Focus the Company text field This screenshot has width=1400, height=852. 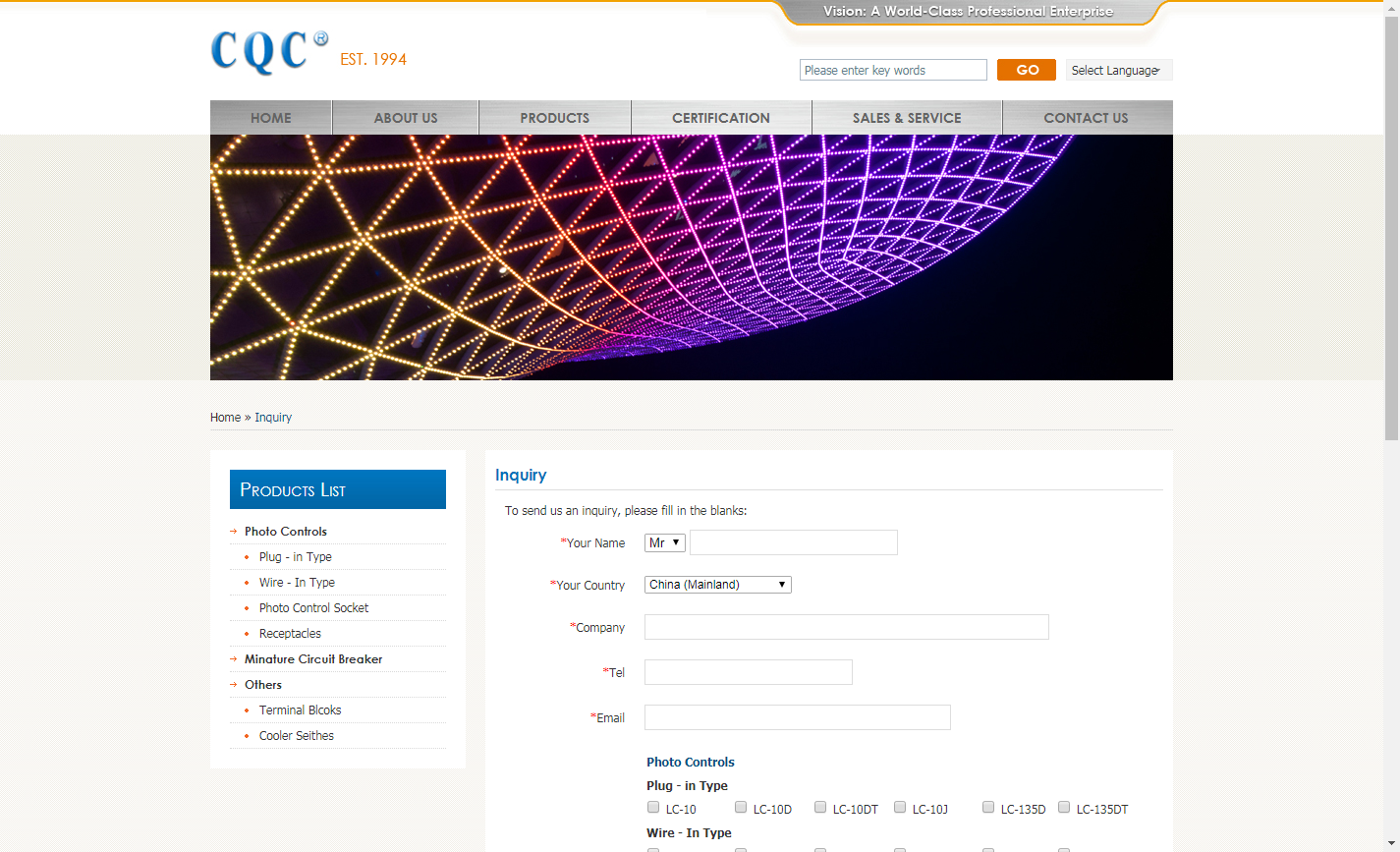[x=846, y=627]
